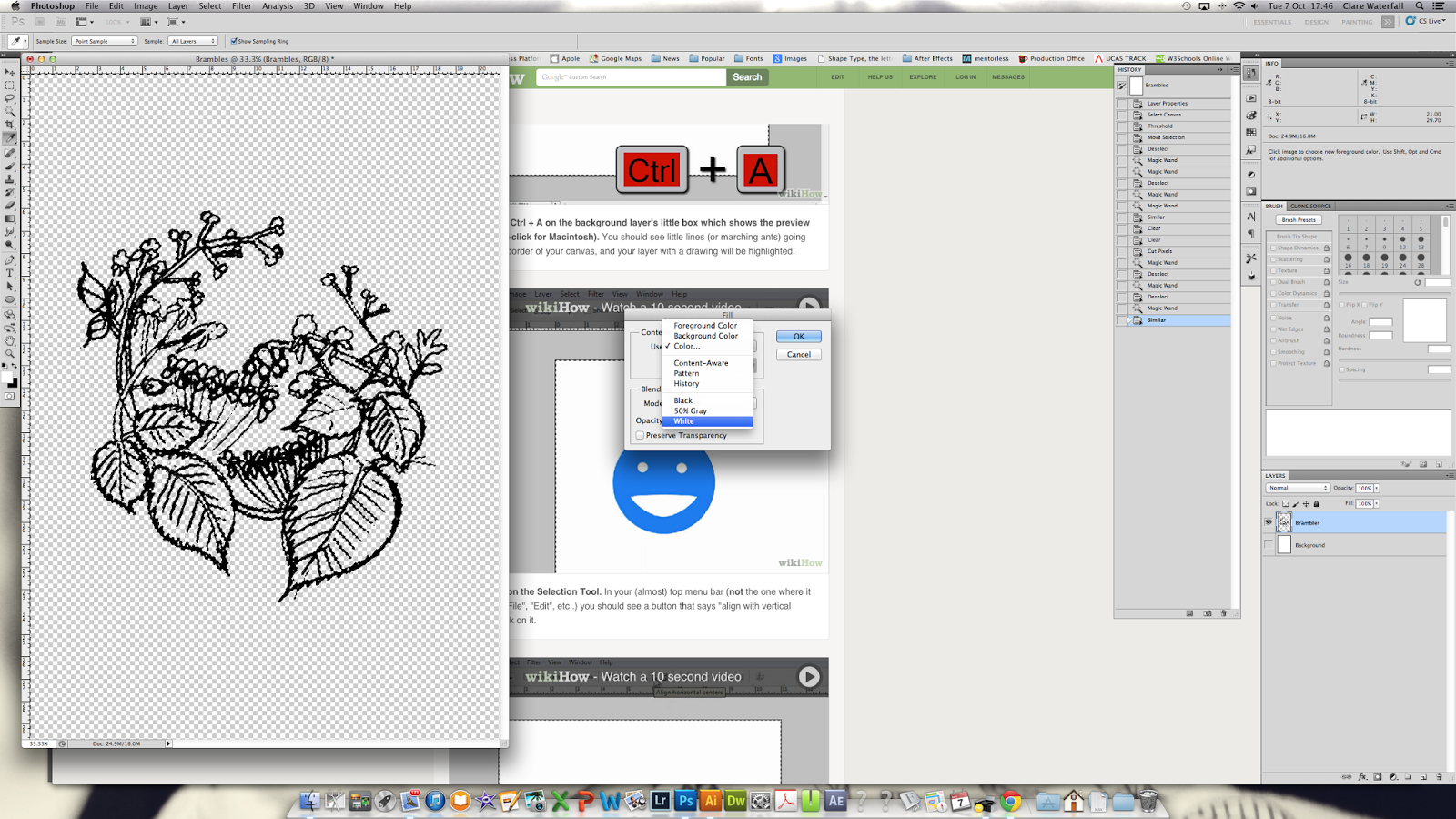Open the layer Fill slider arrow
Image resolution: width=1456 pixels, height=819 pixels.
(x=1377, y=503)
